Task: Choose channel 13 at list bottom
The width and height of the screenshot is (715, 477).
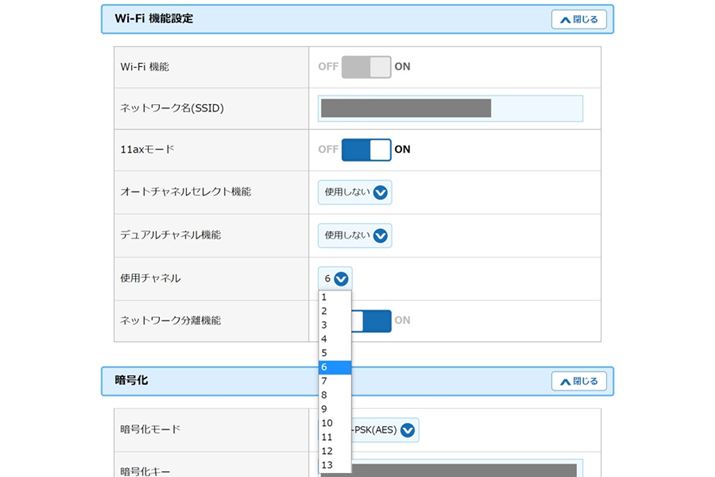Action: (334, 465)
